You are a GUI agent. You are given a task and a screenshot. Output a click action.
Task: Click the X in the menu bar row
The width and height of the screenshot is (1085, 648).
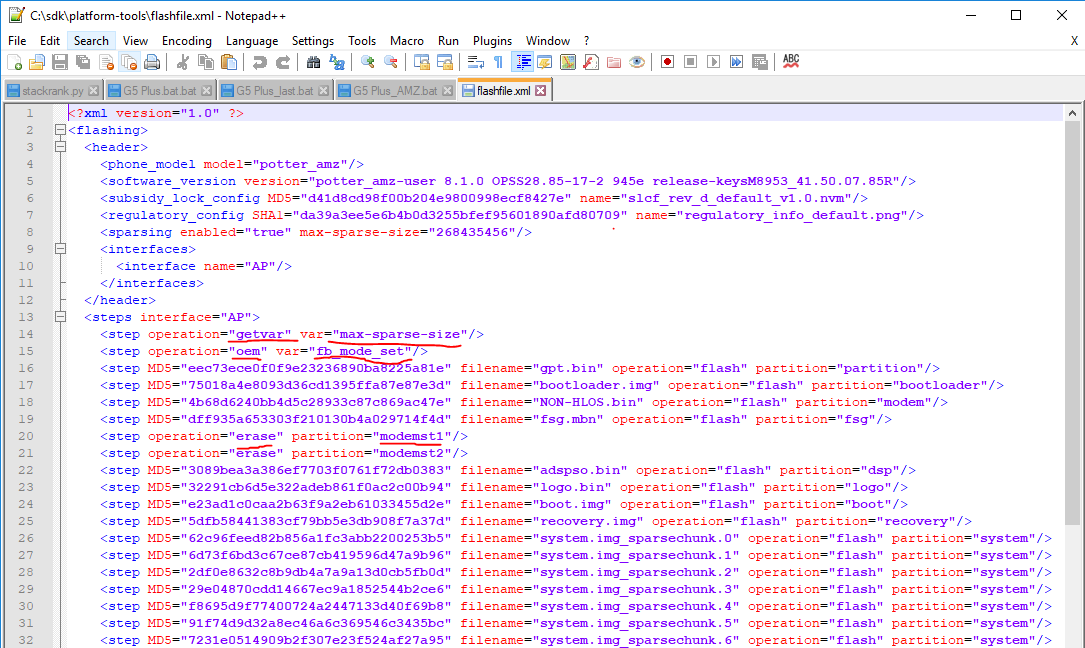coord(1074,41)
